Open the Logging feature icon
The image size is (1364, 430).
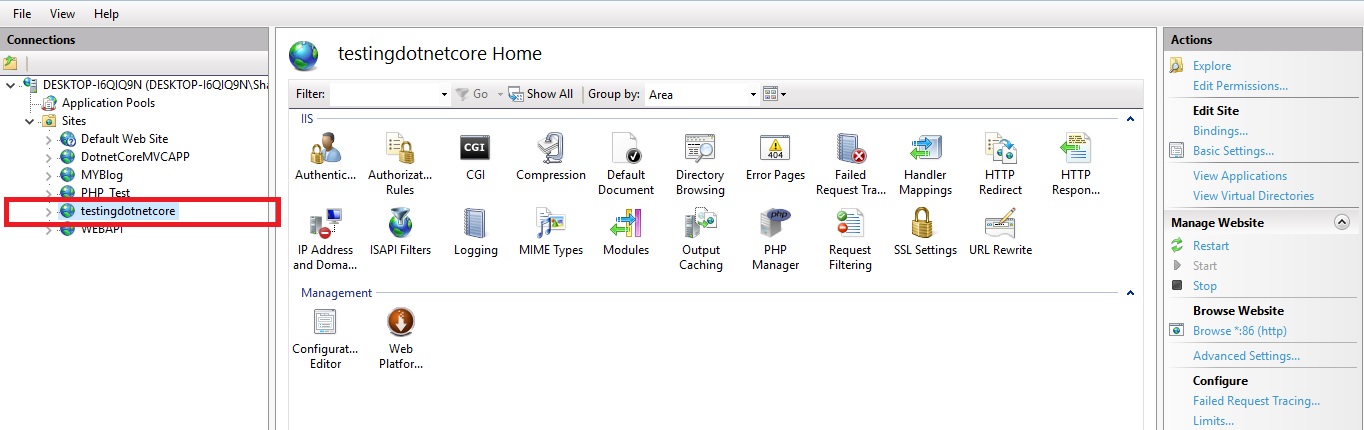pos(475,233)
